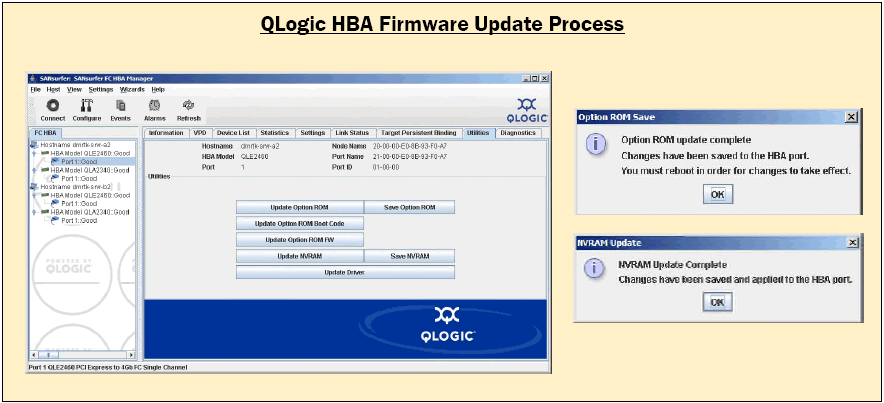The height and width of the screenshot is (403, 884).
Task: Close the Option ROM Save dialog
Action: [x=851, y=117]
